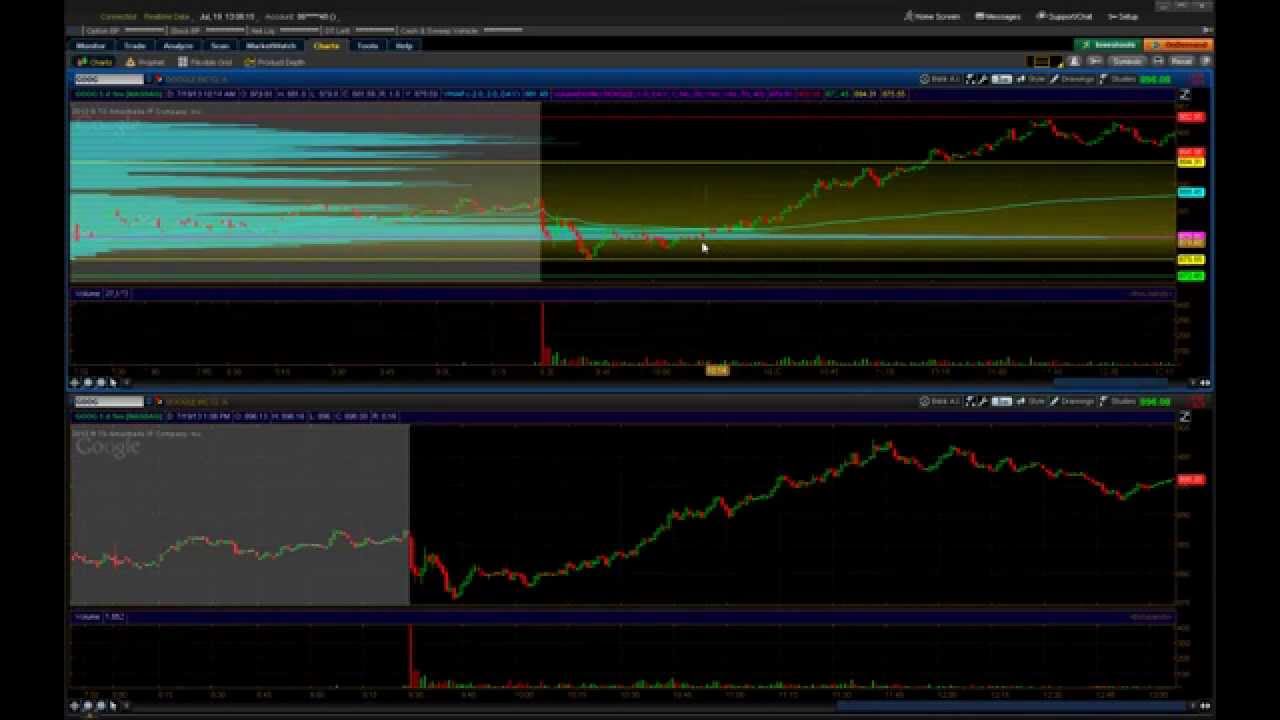This screenshot has height=720, width=1280.
Task: Click the lower chart symbol input field
Action: click(109, 401)
